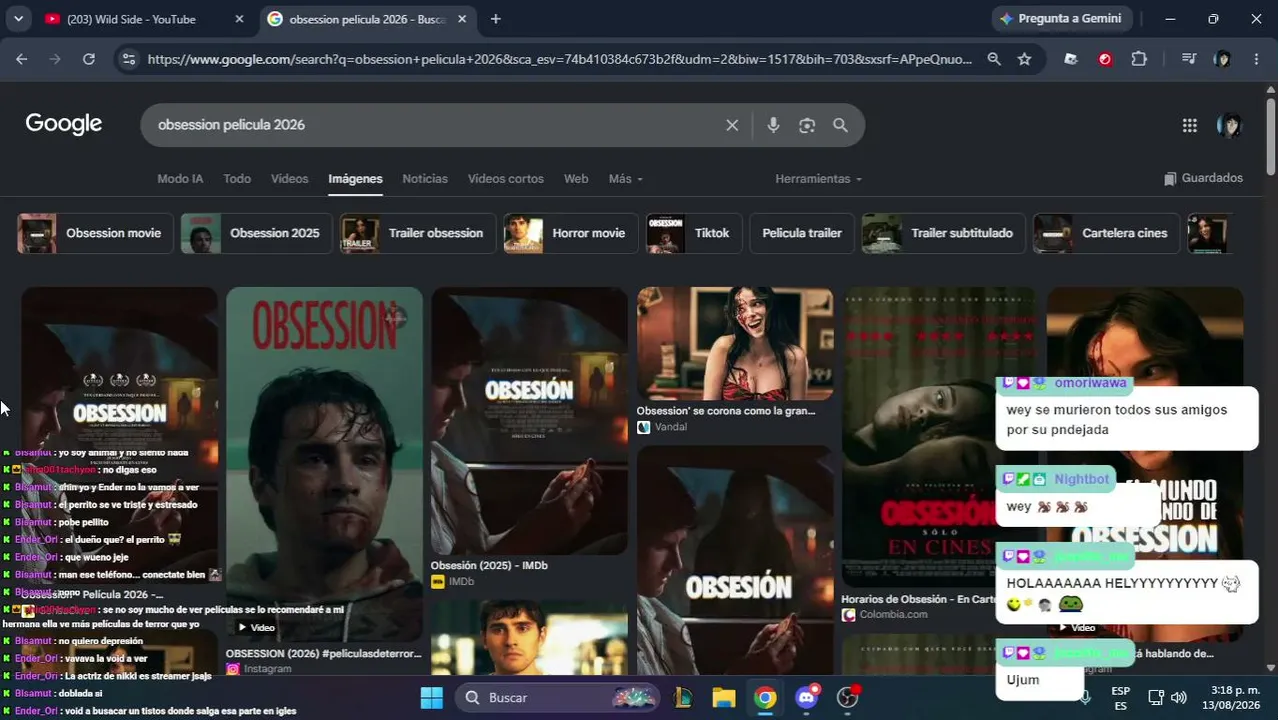Screen dimensions: 1278x720
Task: Switch to the Videos cortos tab
Action: tap(506, 179)
